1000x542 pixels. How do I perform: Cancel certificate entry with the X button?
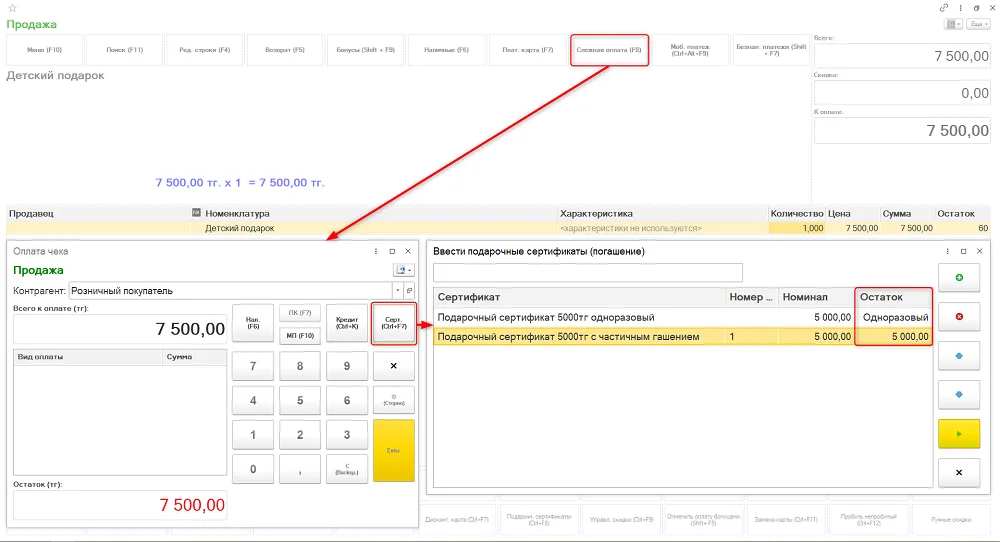[959, 472]
